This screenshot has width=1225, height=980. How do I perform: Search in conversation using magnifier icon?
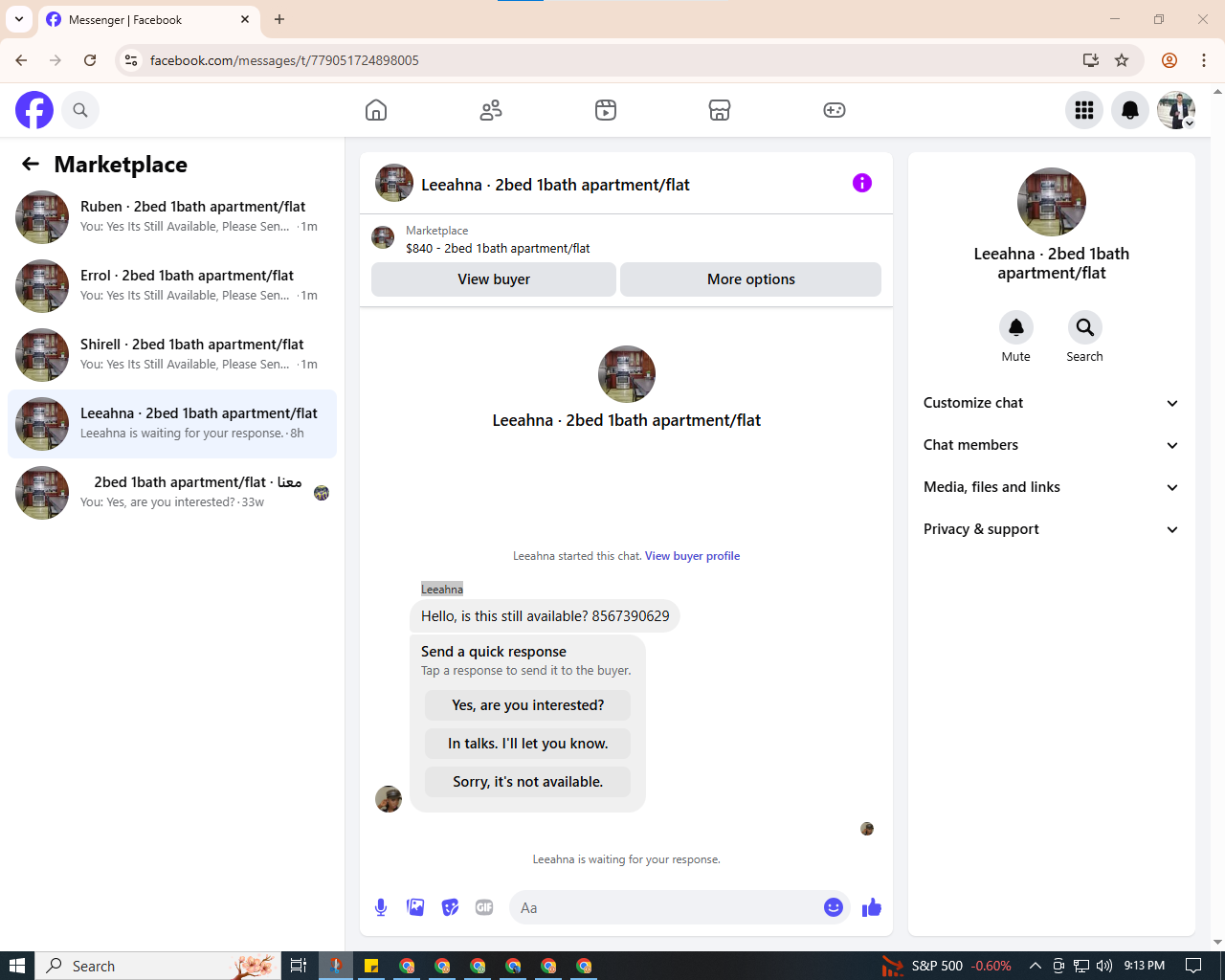(1085, 327)
